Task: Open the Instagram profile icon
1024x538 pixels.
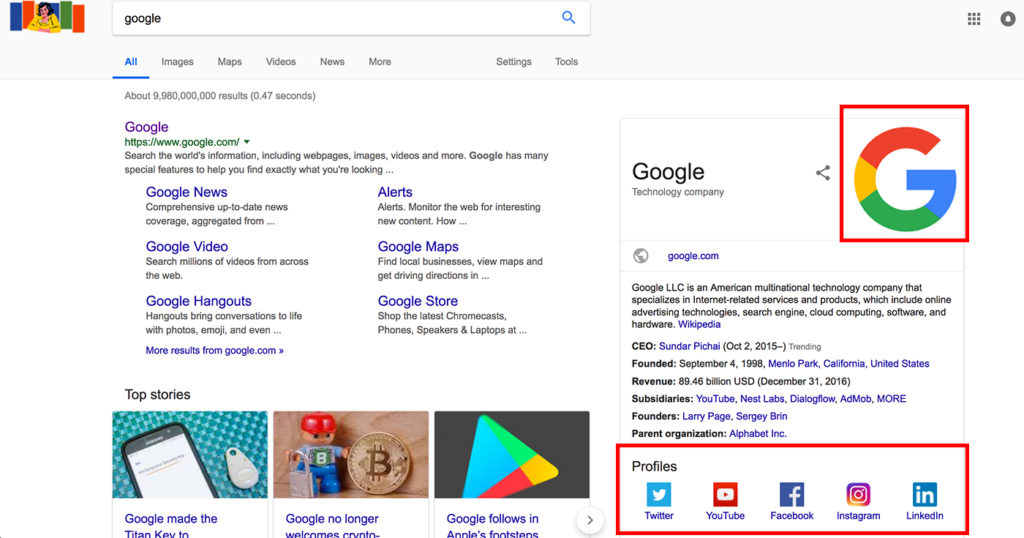Action: (x=858, y=494)
